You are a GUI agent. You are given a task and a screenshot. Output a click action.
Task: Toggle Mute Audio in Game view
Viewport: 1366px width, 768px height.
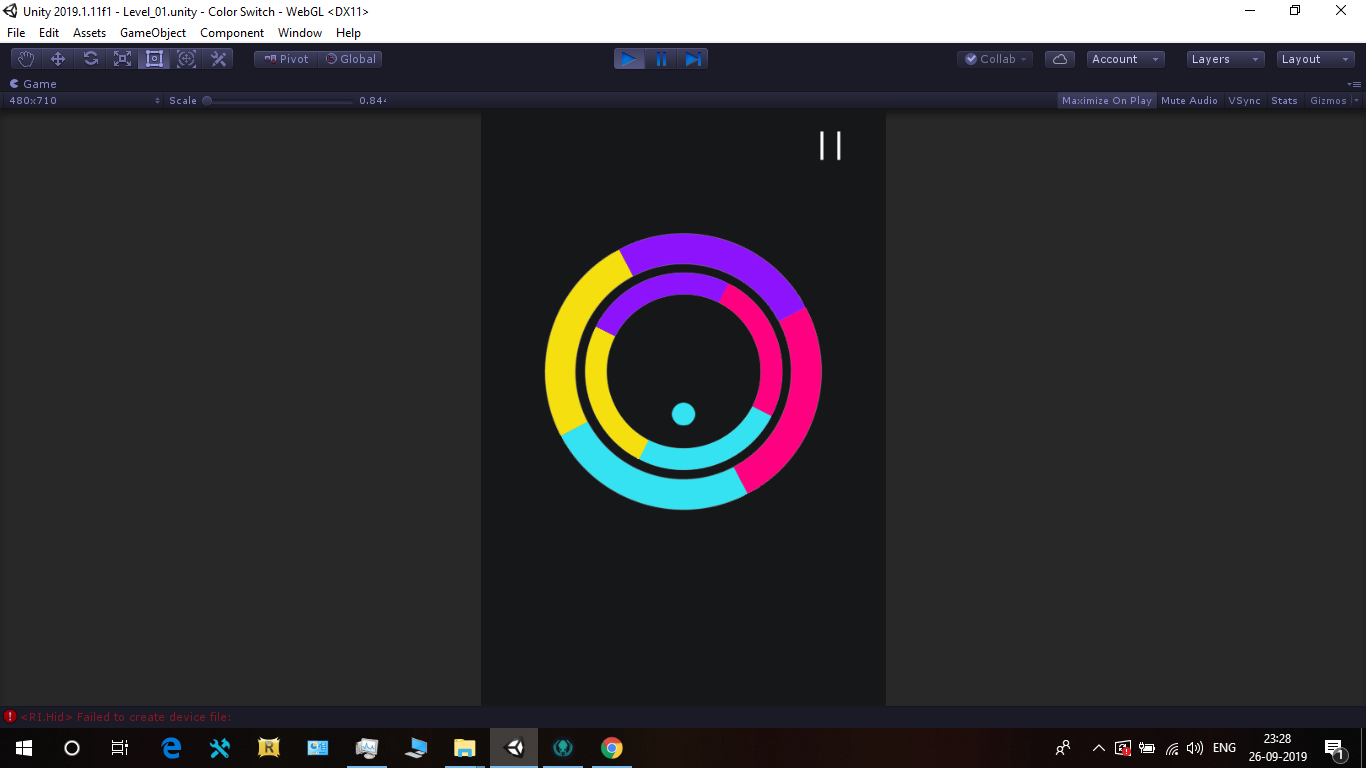pos(1189,100)
